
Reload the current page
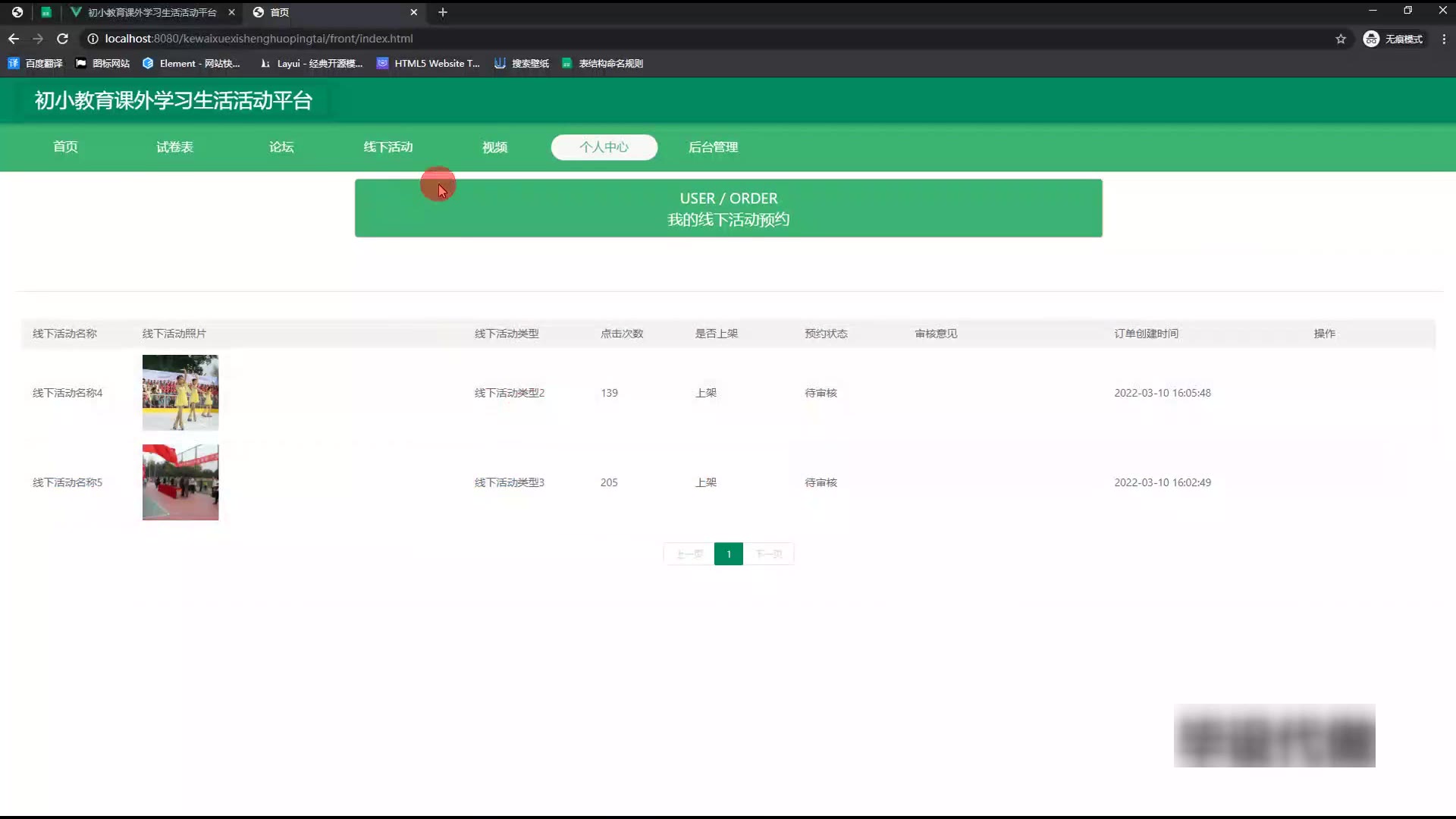[x=63, y=39]
